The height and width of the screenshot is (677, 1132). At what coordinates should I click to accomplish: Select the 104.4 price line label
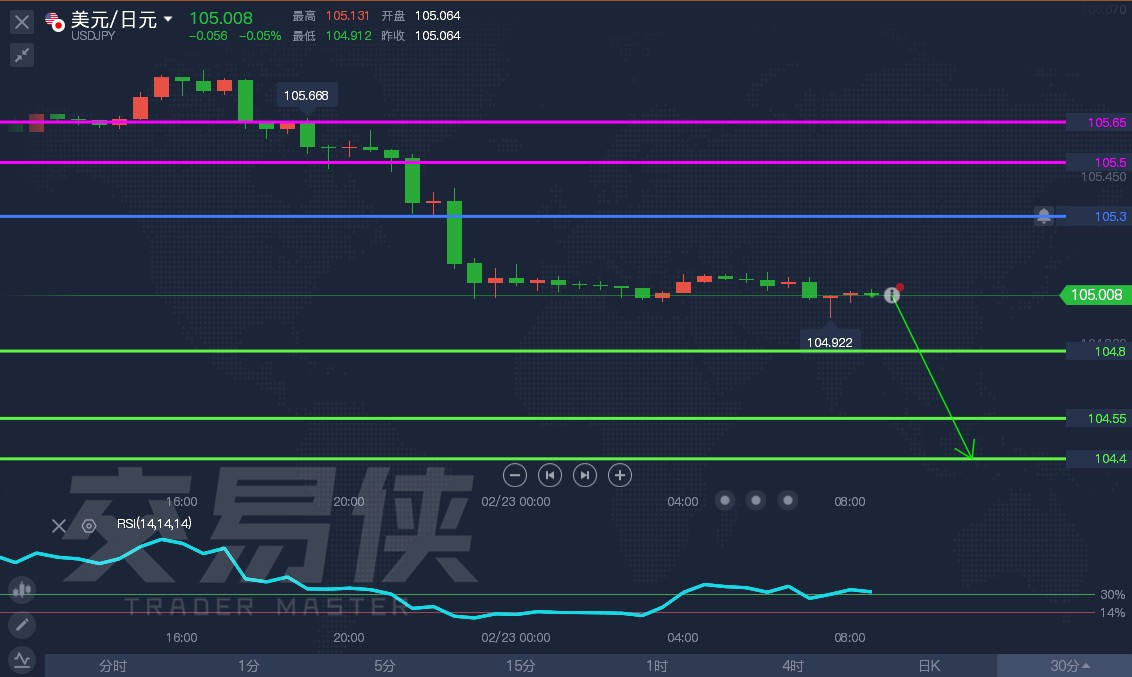pyautogui.click(x=1099, y=458)
